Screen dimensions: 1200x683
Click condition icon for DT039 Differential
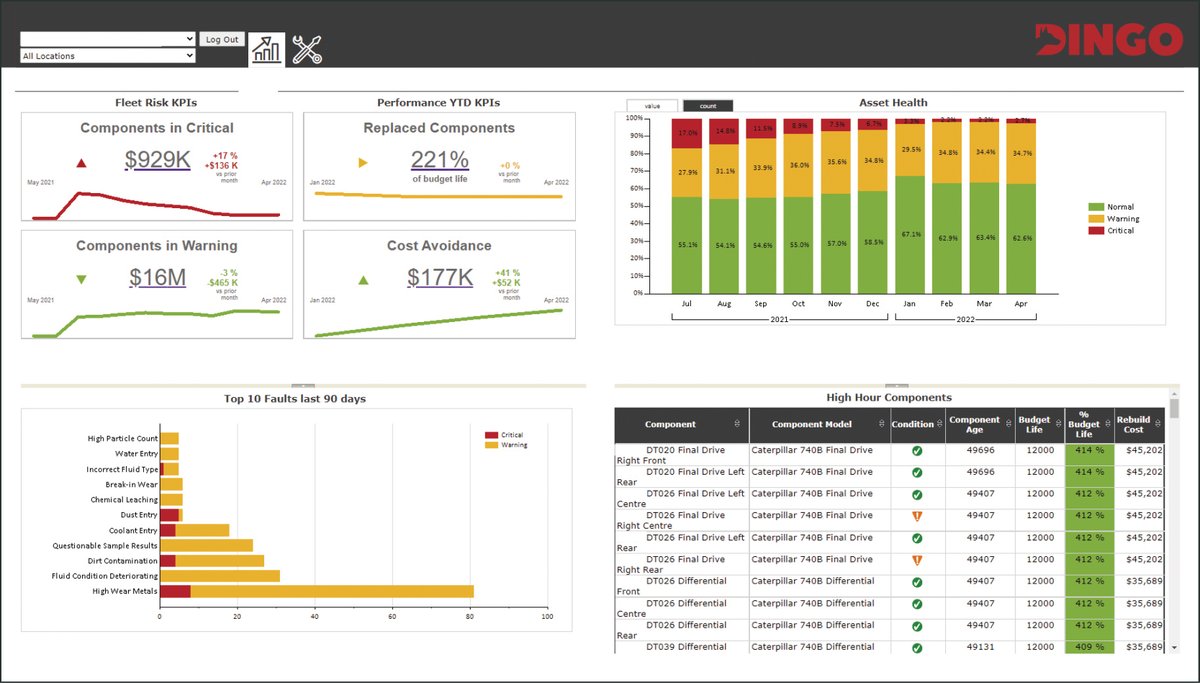[x=917, y=647]
